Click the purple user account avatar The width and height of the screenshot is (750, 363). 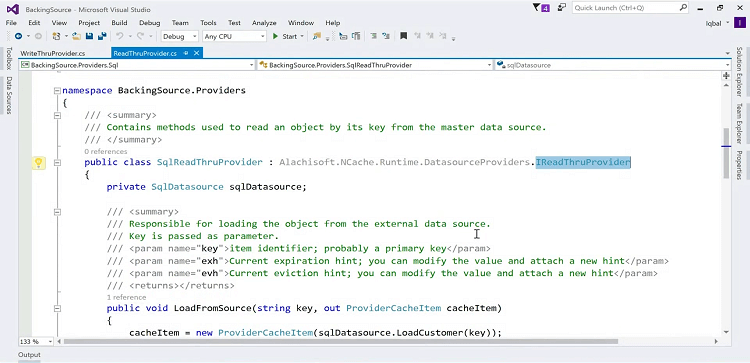(740, 23)
